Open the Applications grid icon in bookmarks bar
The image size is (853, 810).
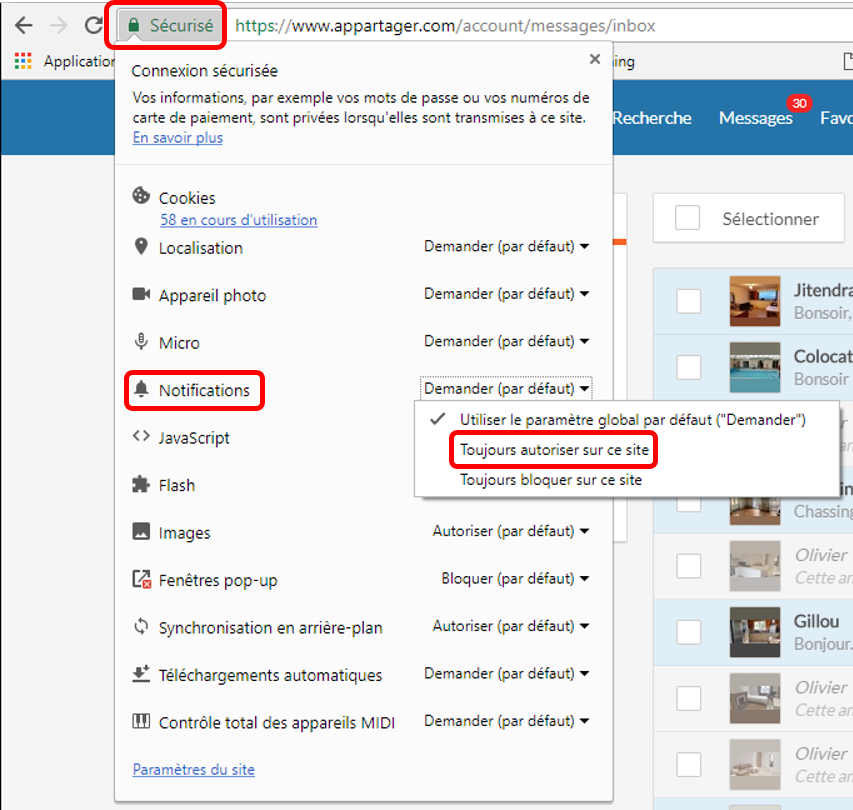[x=23, y=62]
